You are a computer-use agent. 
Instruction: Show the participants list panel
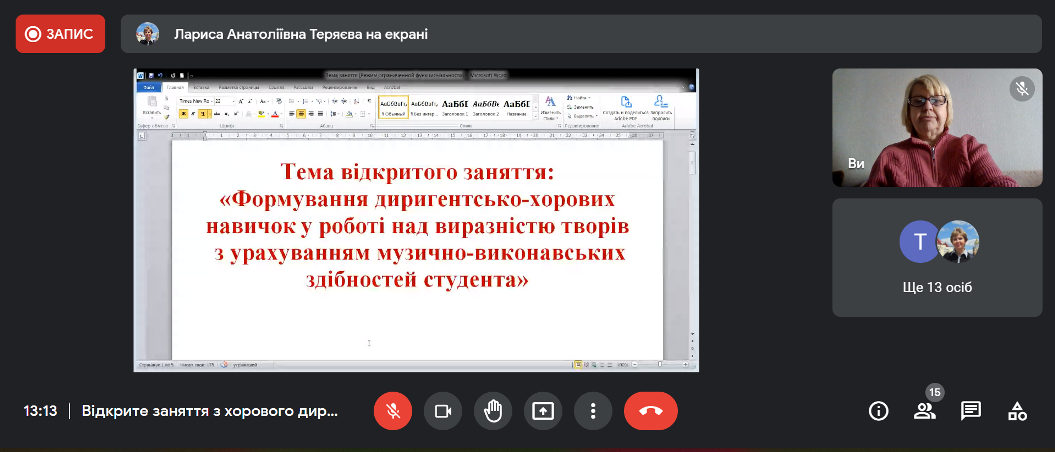point(924,411)
